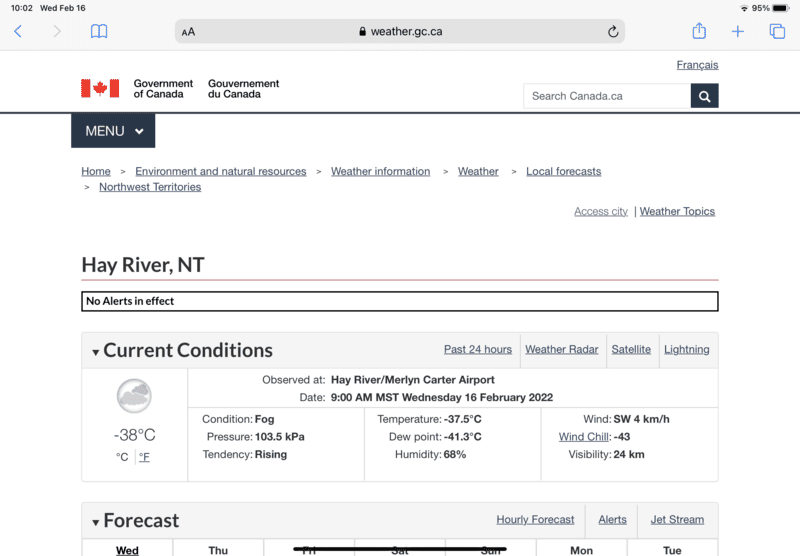The width and height of the screenshot is (800, 556).
Task: Click the Weather Topics link
Action: (678, 211)
